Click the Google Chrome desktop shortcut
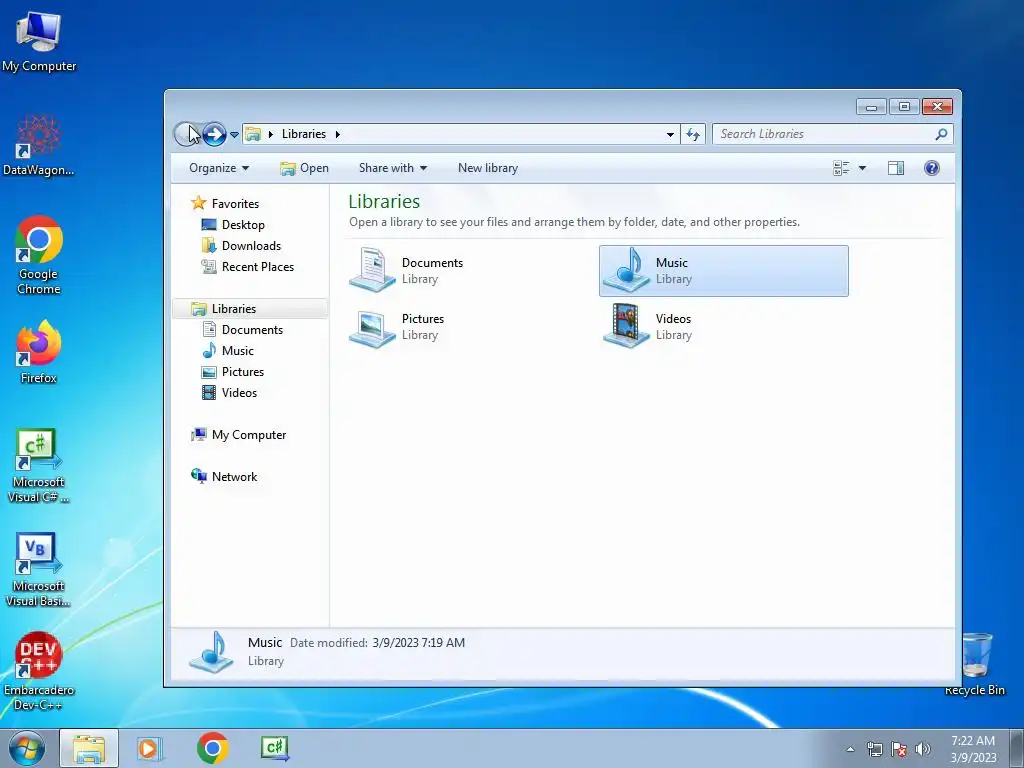The image size is (1024, 768). coord(39,256)
